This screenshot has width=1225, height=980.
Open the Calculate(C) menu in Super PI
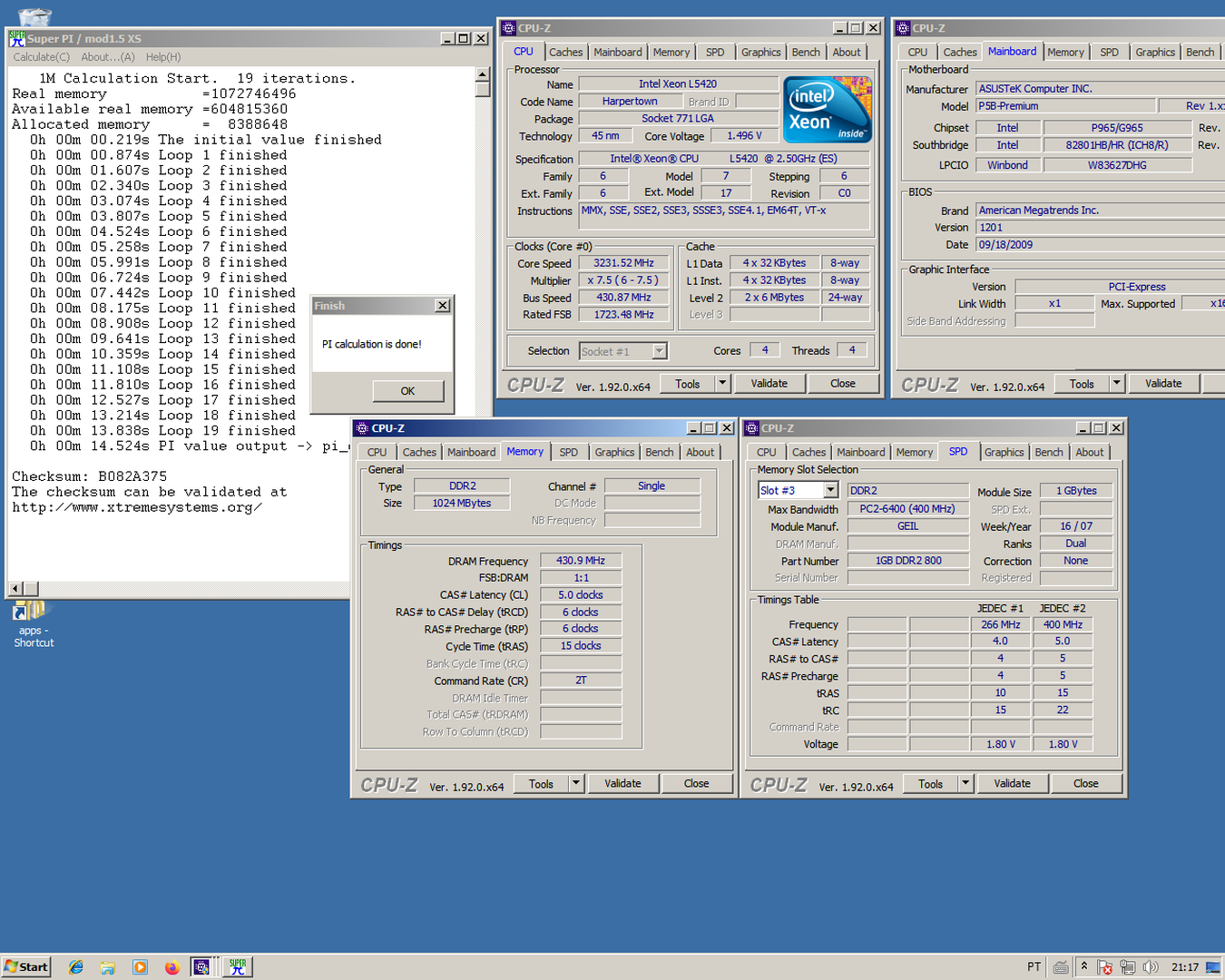point(41,57)
